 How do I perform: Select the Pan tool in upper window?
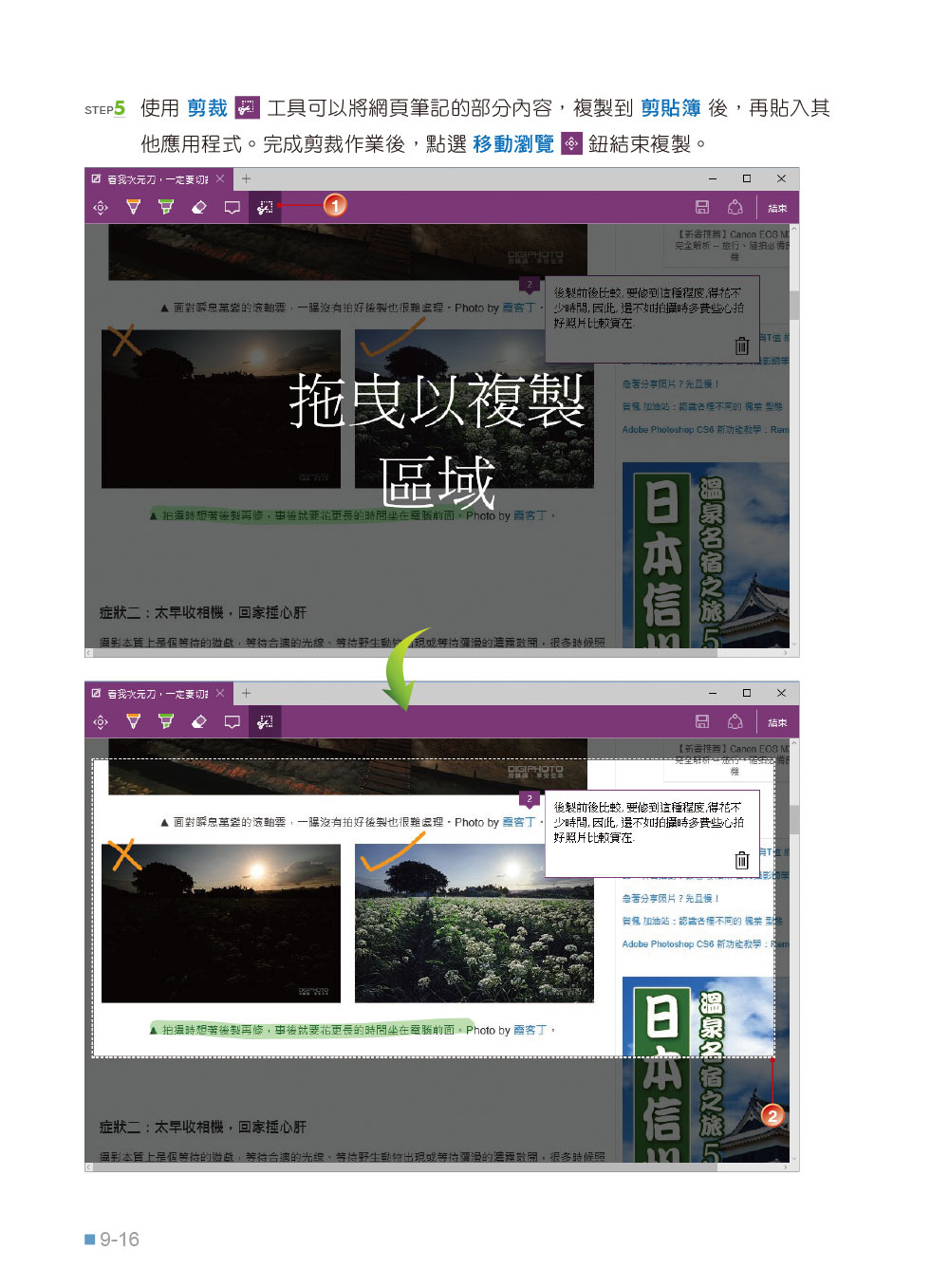(101, 208)
